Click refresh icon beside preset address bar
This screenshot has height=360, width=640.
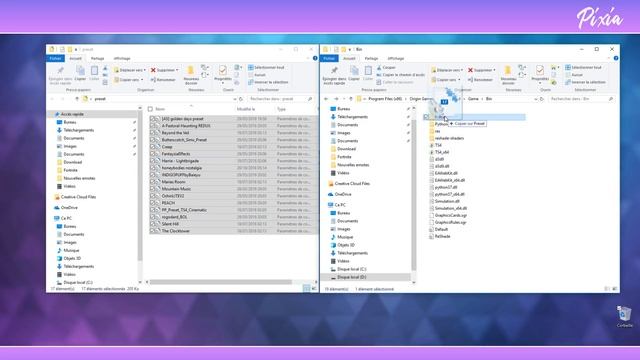point(241,99)
